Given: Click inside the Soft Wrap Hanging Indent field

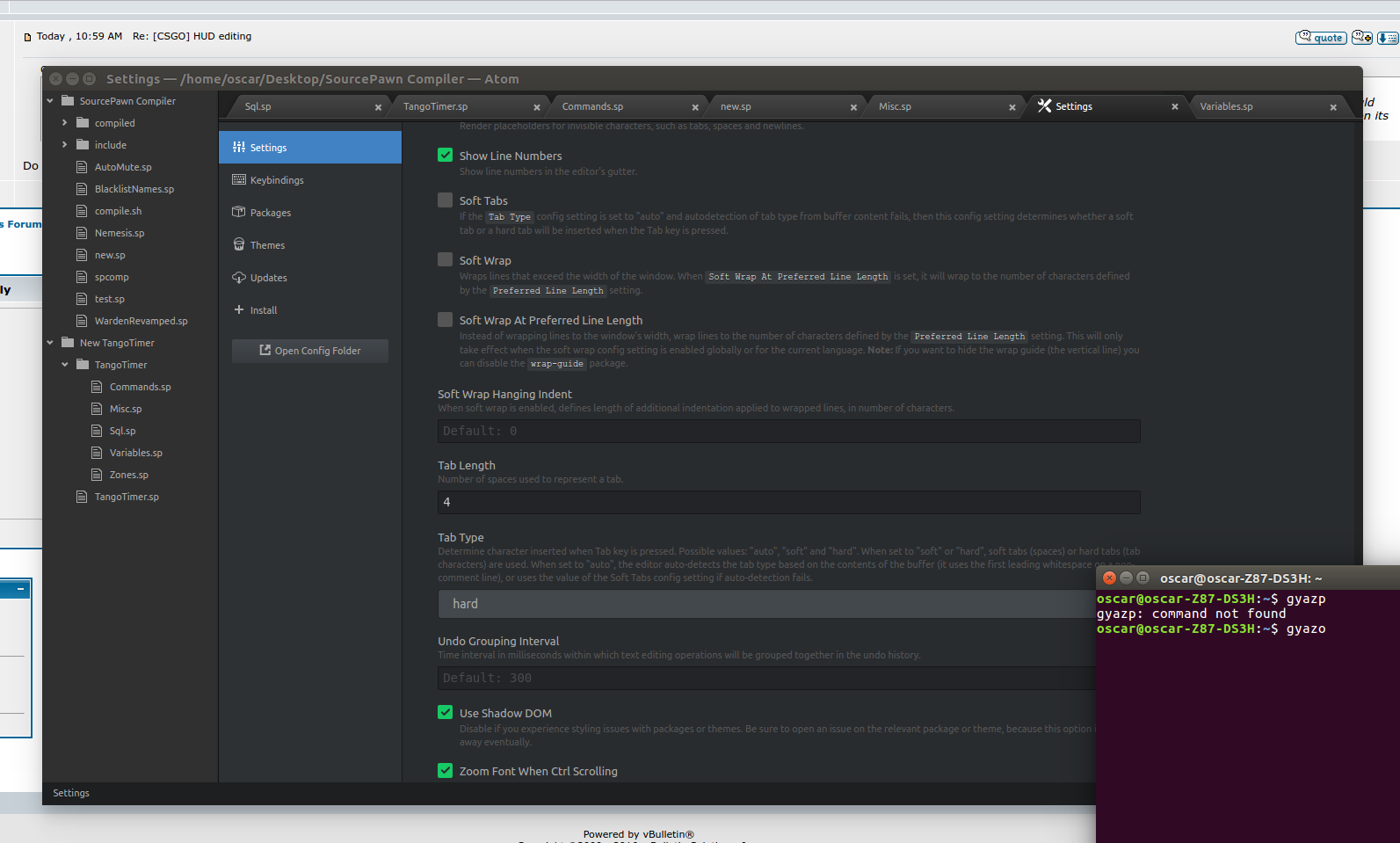Looking at the screenshot, I should pos(789,431).
